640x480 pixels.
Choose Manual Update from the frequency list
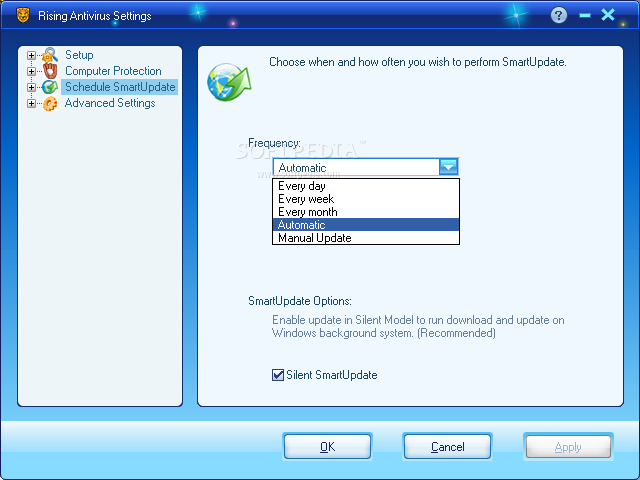pos(366,238)
